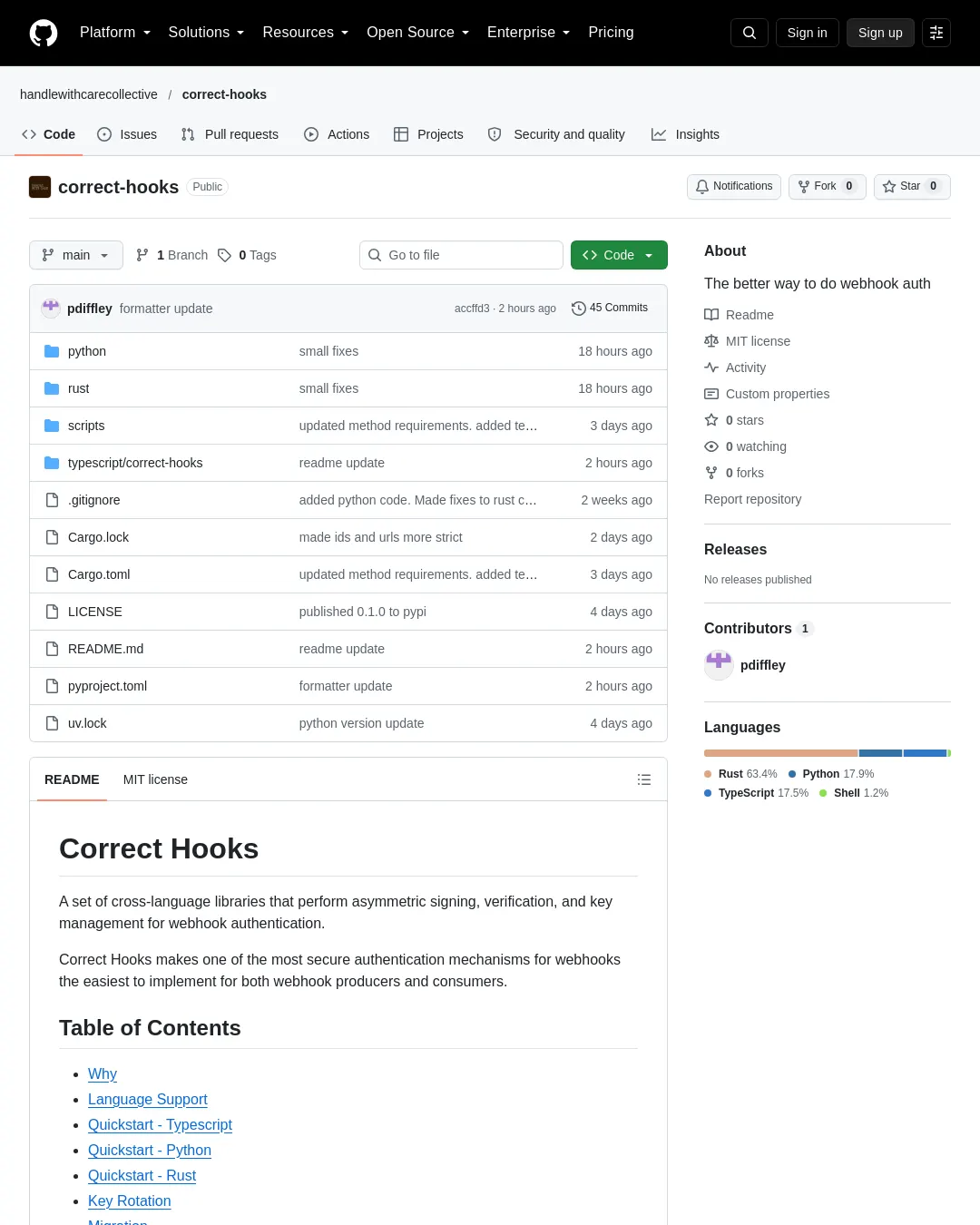Open the uv.lock file
Screen dimensions: 980x1225
click(x=87, y=723)
